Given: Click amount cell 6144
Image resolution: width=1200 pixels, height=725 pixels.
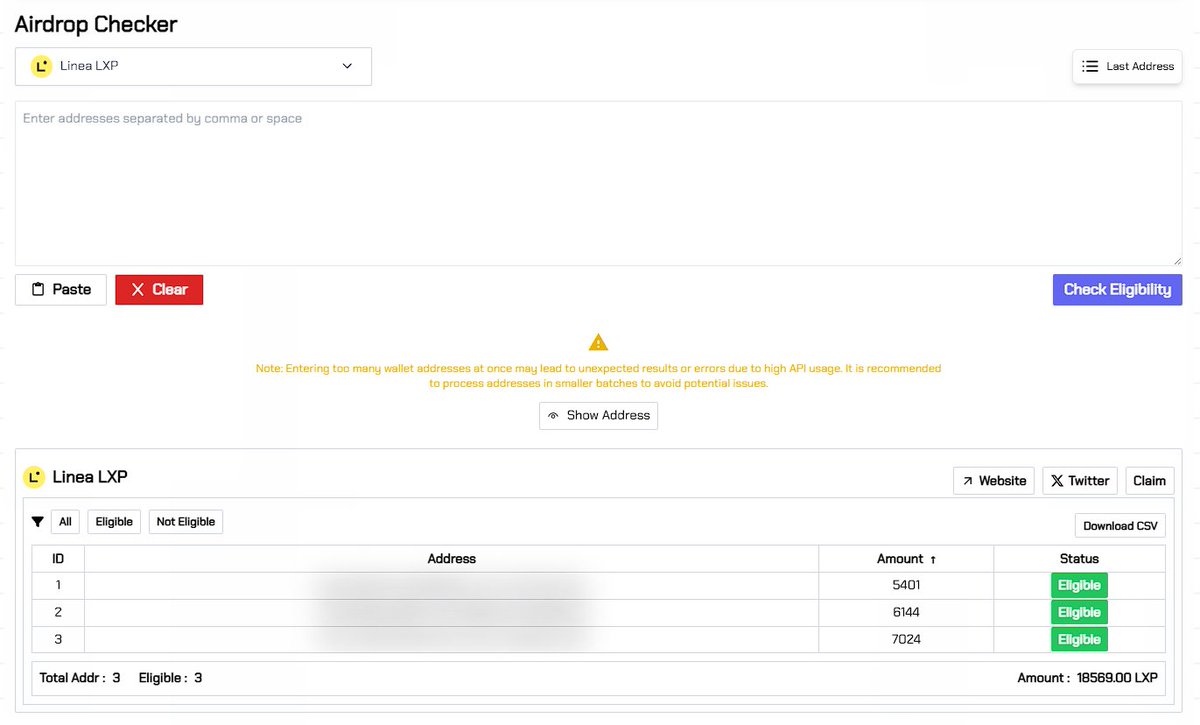Looking at the screenshot, I should pyautogui.click(x=906, y=612).
